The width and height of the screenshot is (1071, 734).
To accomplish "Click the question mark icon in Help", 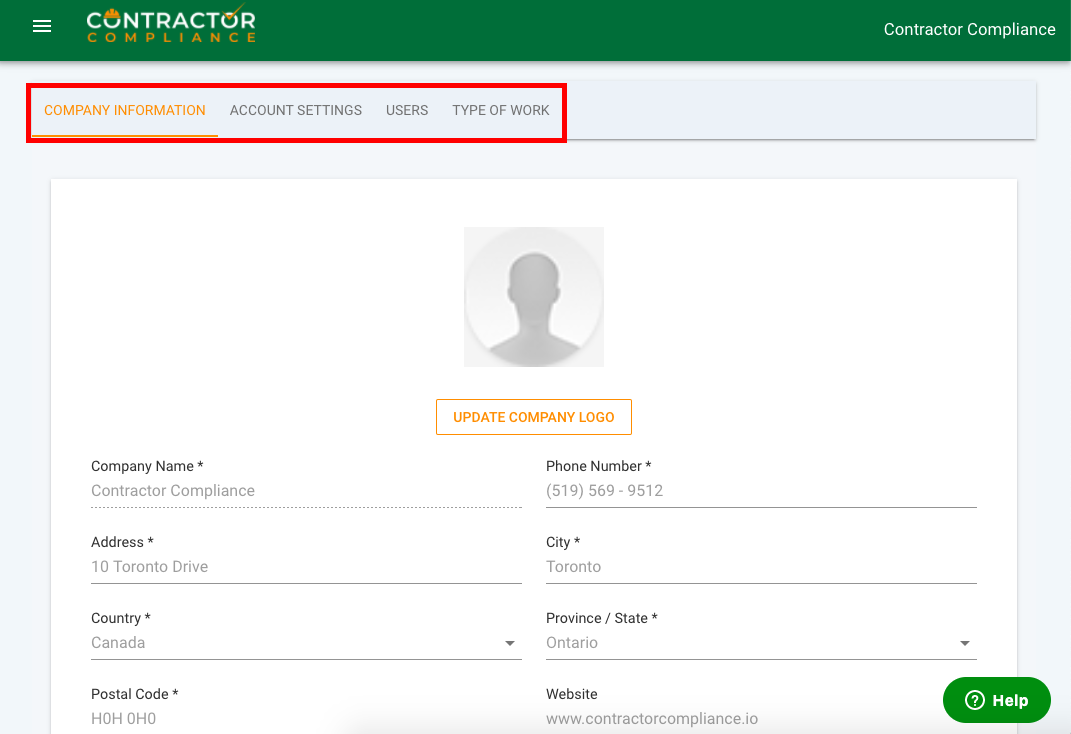I will click(975, 701).
